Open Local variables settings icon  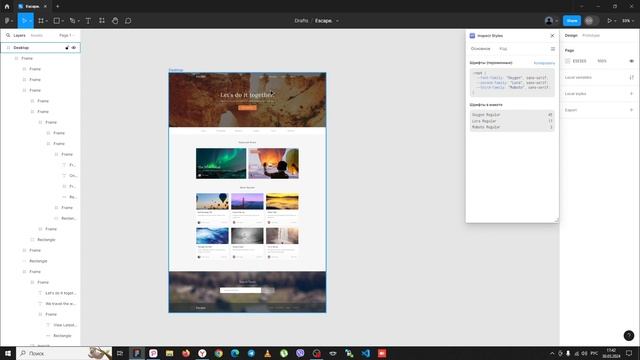(x=631, y=77)
